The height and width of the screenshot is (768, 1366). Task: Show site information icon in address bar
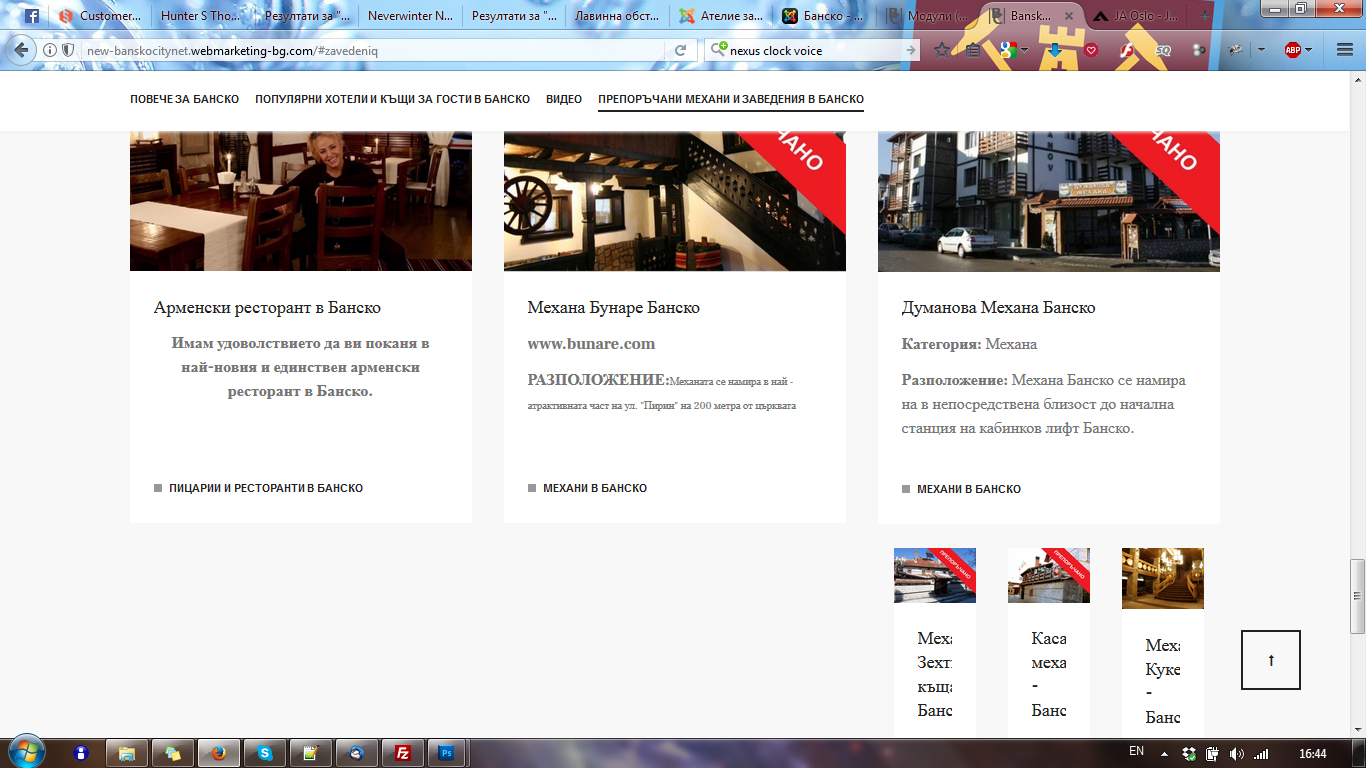click(x=50, y=50)
